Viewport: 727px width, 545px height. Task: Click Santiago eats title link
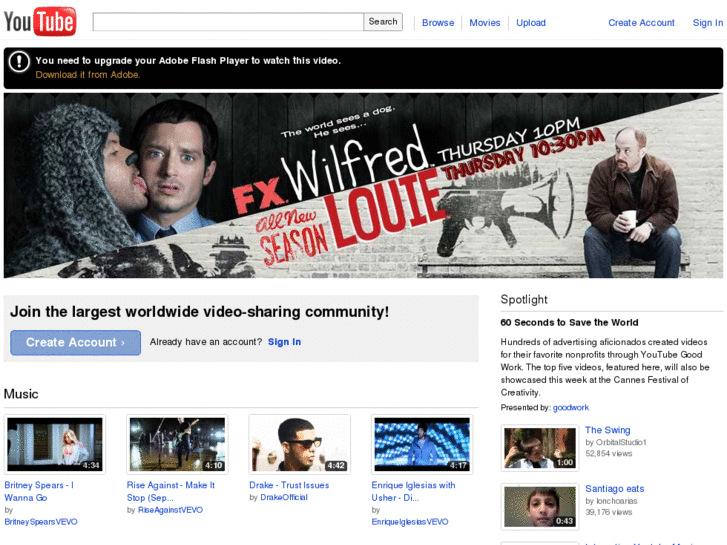pyautogui.click(x=614, y=488)
